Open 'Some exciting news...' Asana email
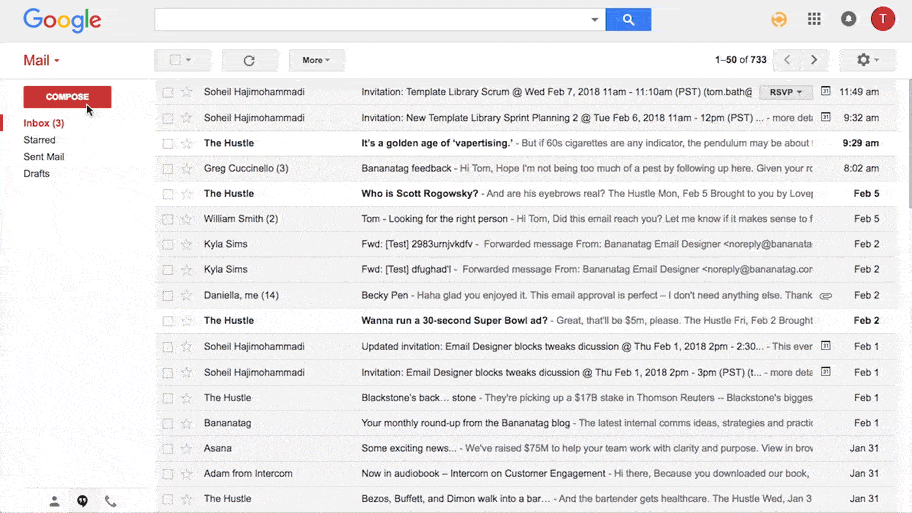This screenshot has width=912, height=513. pyautogui.click(x=525, y=448)
